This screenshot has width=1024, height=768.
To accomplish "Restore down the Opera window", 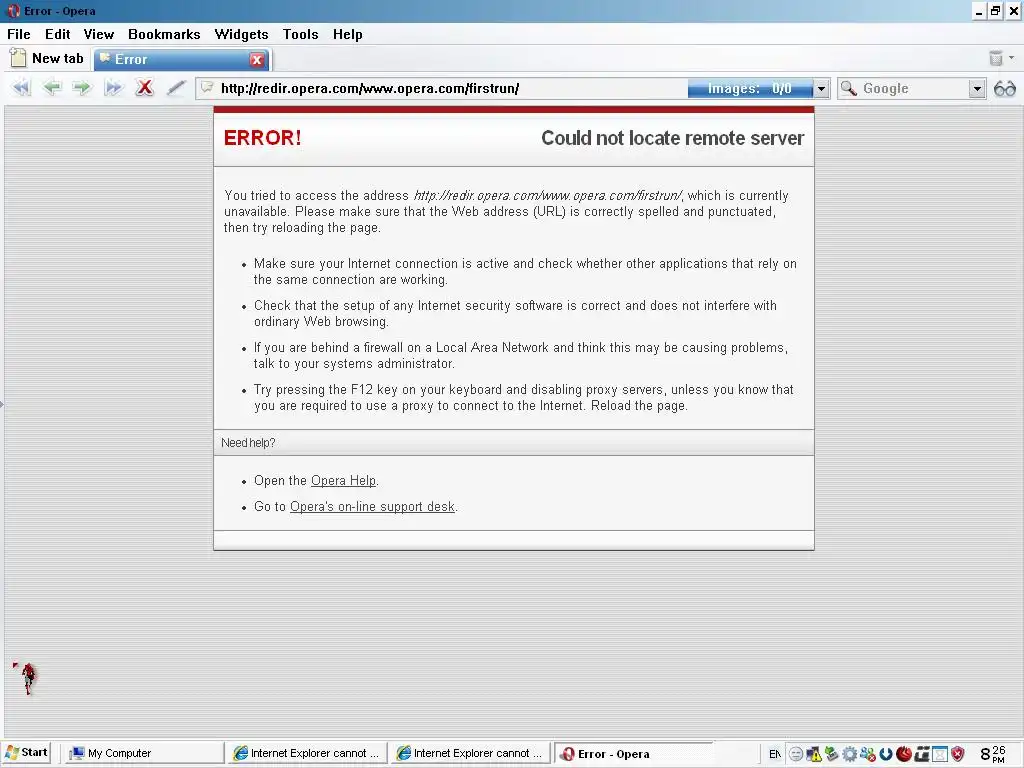I will click(x=995, y=11).
